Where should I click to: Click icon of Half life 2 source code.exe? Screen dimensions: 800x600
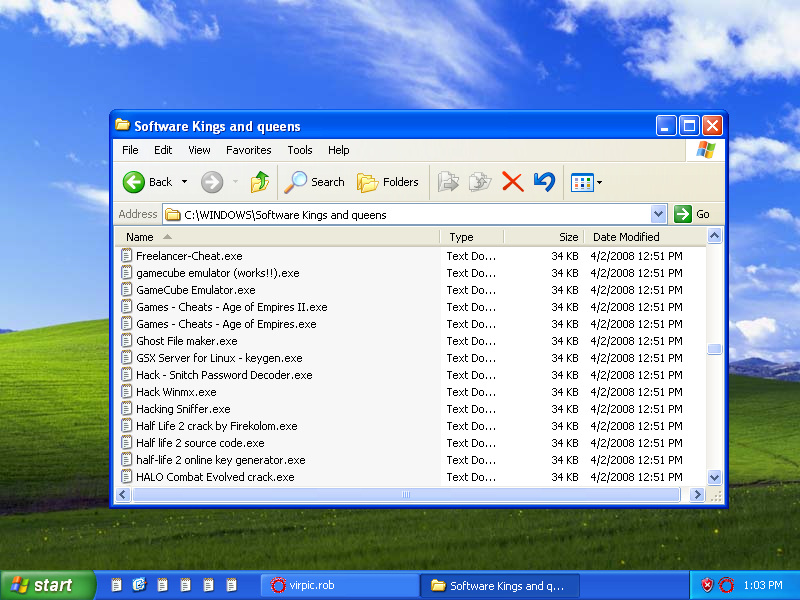coord(126,443)
